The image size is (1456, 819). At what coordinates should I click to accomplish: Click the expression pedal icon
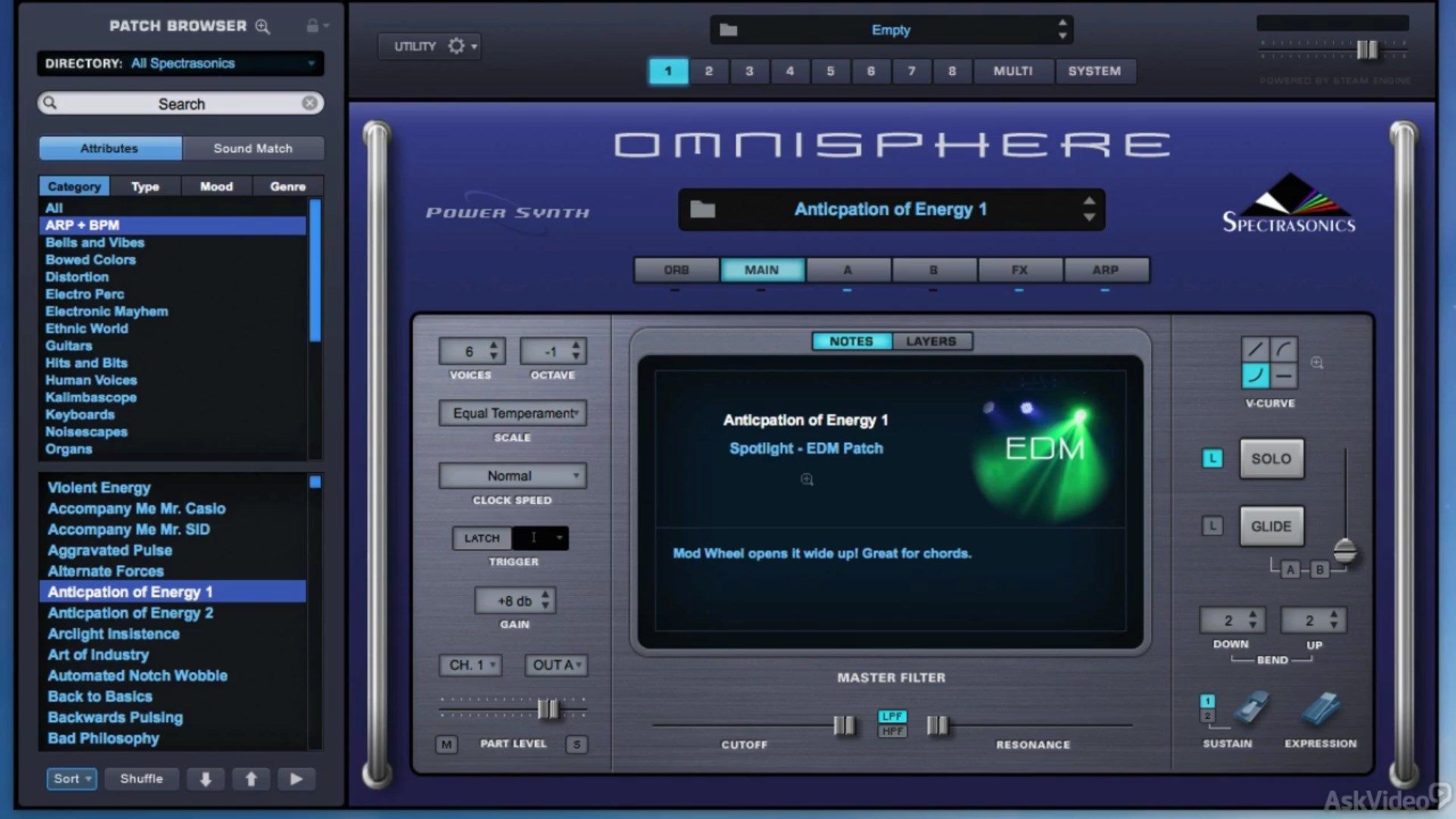coord(1321,708)
